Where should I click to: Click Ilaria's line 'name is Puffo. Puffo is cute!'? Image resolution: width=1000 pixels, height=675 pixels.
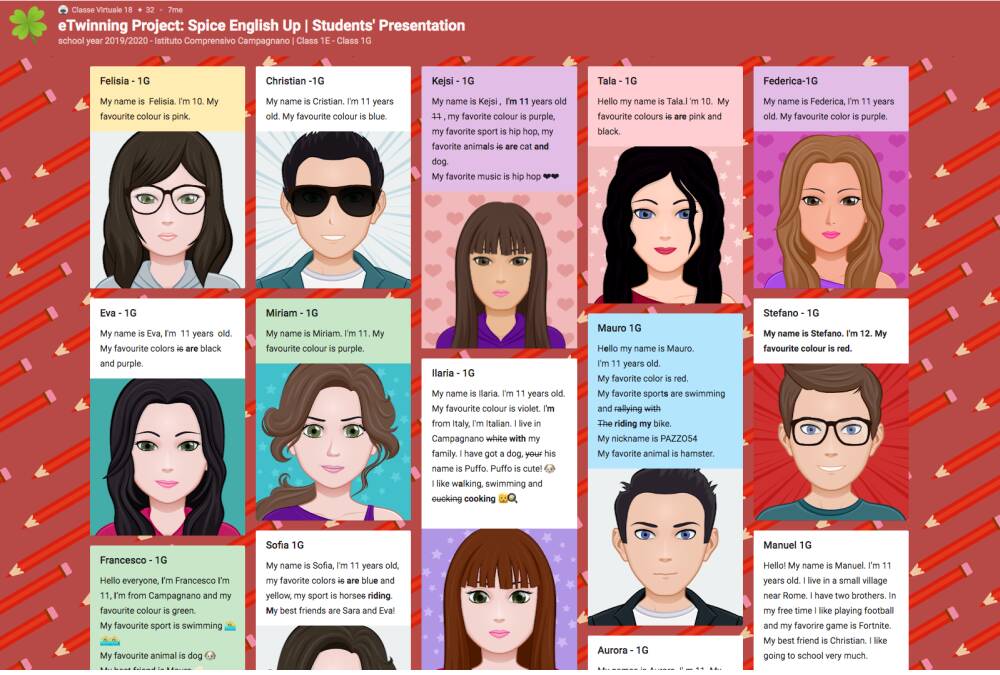pos(486,469)
